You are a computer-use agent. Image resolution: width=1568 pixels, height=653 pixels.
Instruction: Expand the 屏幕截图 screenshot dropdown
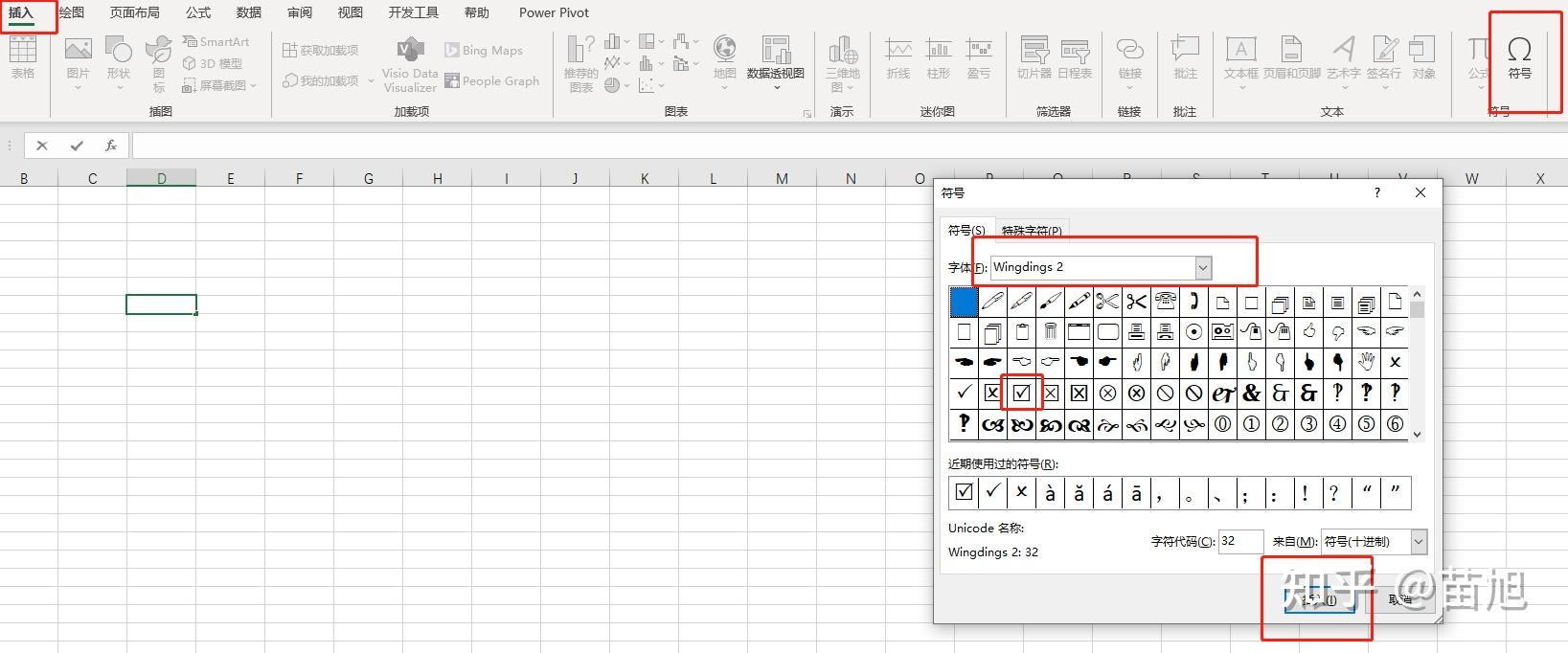253,86
